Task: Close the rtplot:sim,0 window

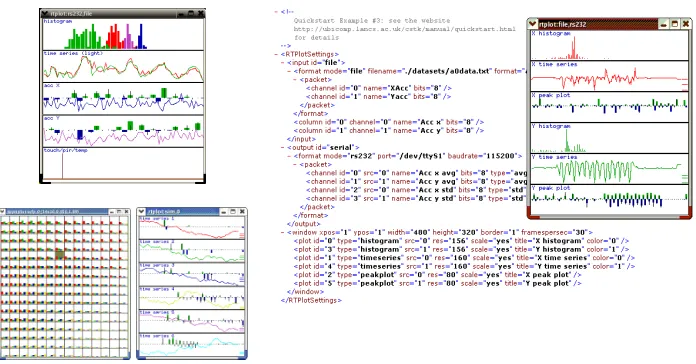Action: tap(242, 212)
